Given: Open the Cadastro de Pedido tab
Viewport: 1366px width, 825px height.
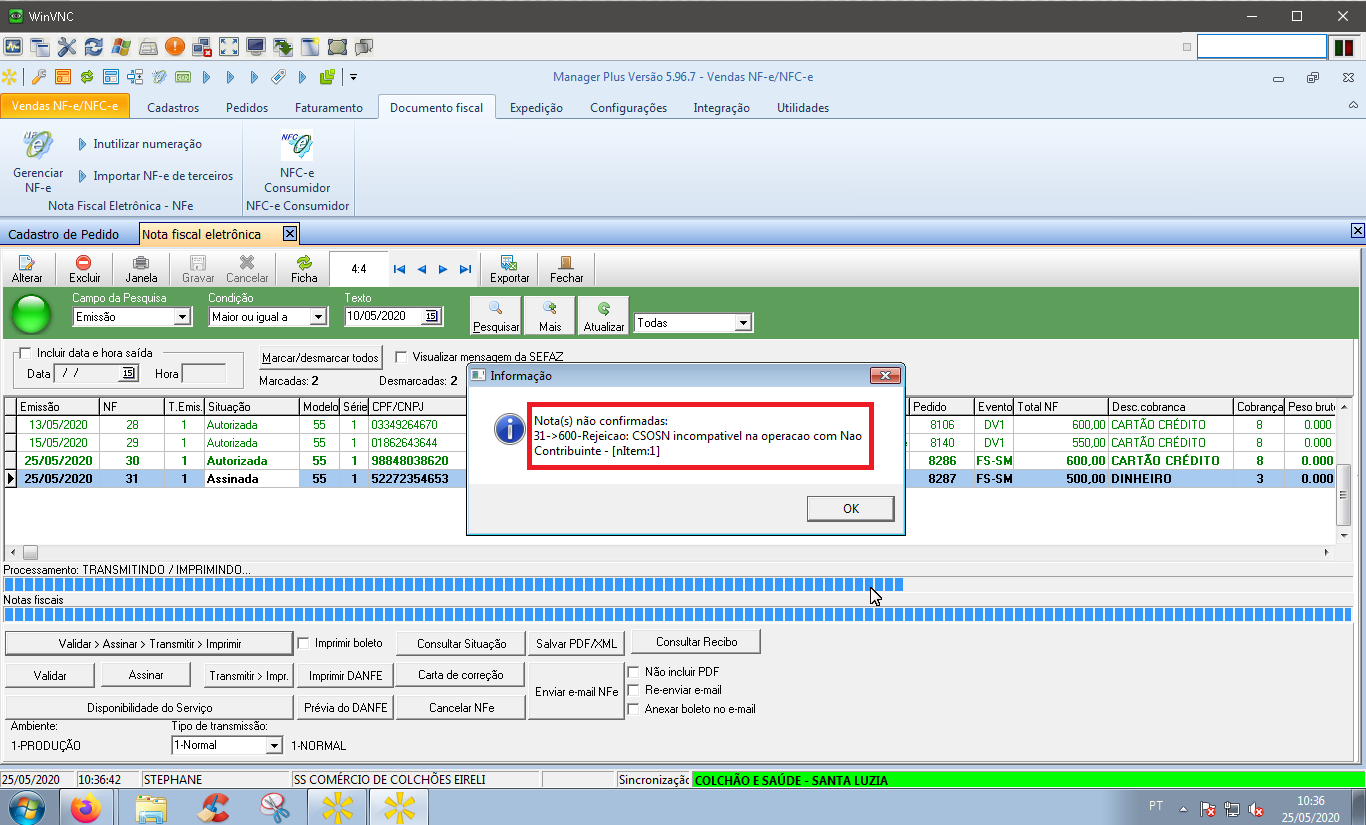Looking at the screenshot, I should coord(63,234).
